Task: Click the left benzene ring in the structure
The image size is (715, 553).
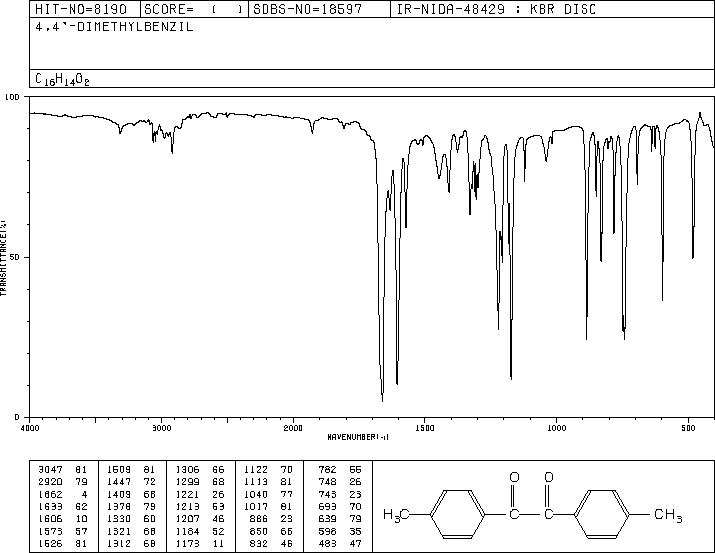Action: coord(457,514)
